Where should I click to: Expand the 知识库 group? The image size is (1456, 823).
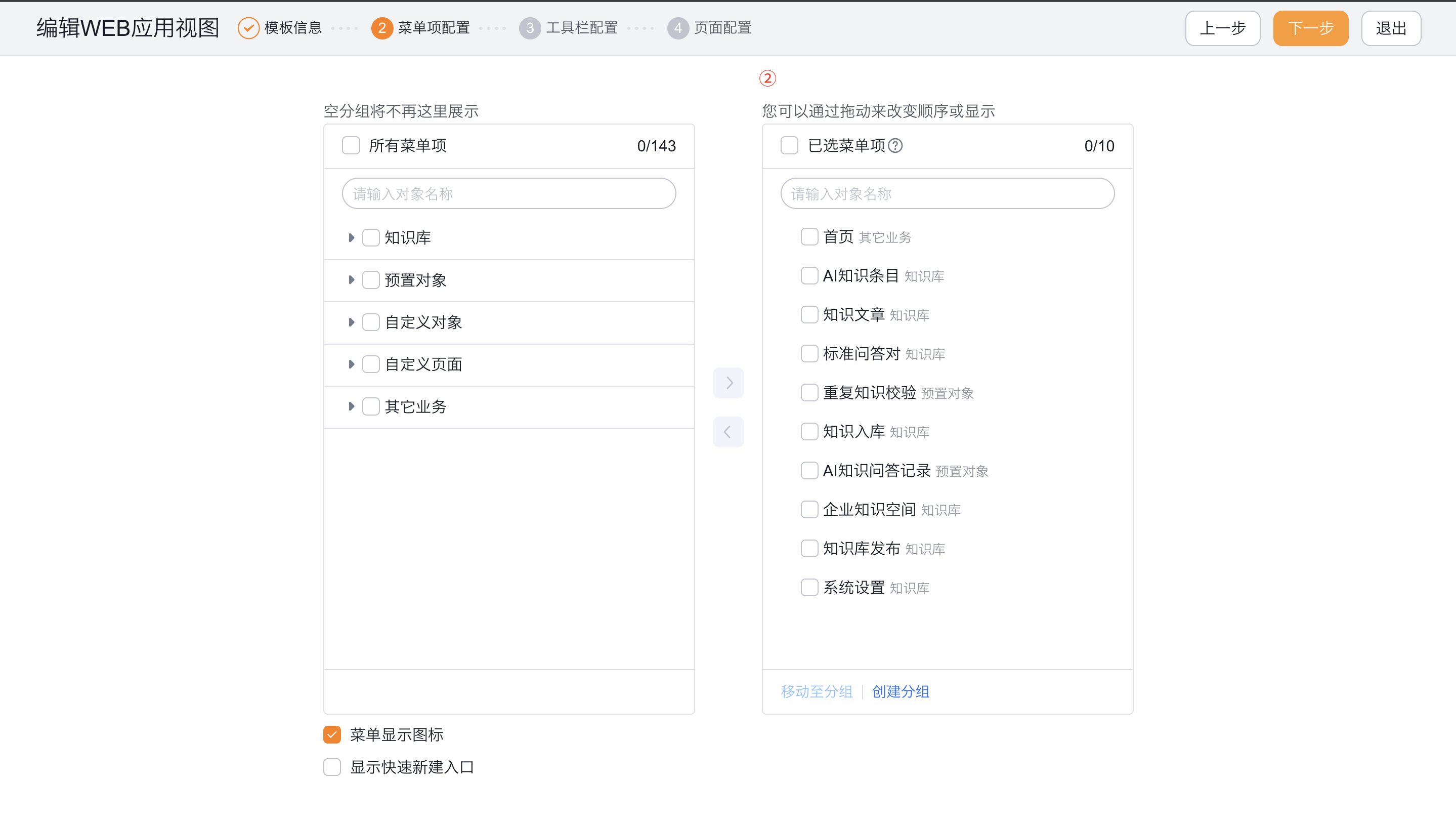click(351, 237)
